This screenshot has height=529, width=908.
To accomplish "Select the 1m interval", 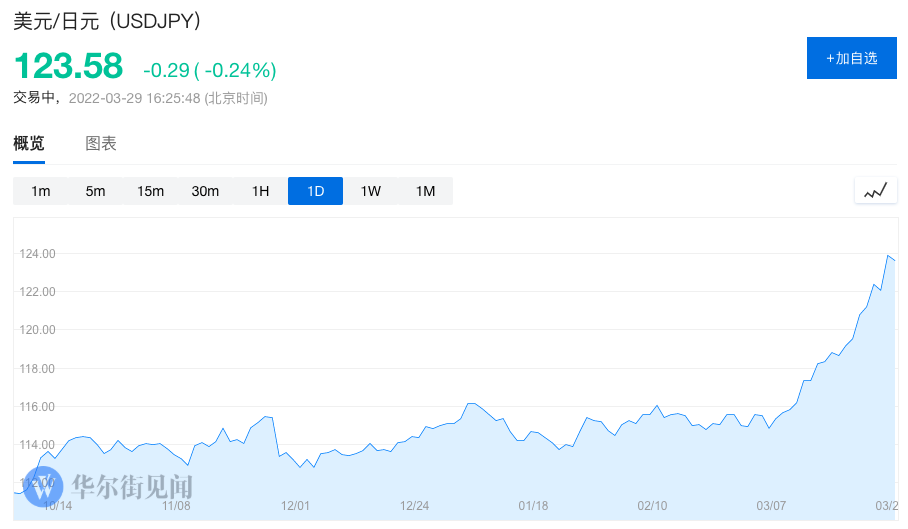I will click(41, 191).
